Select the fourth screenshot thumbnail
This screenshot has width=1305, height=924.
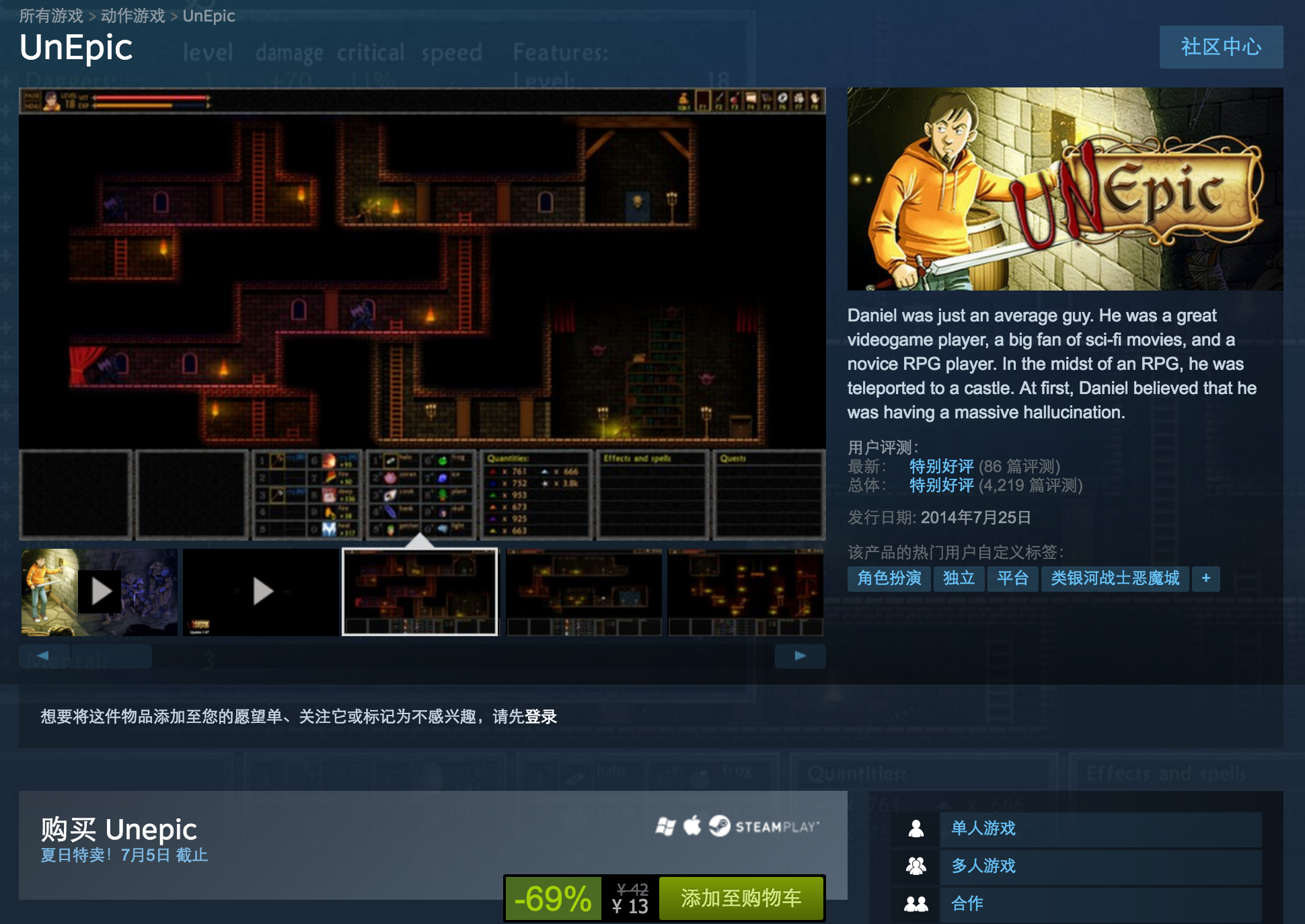(584, 592)
